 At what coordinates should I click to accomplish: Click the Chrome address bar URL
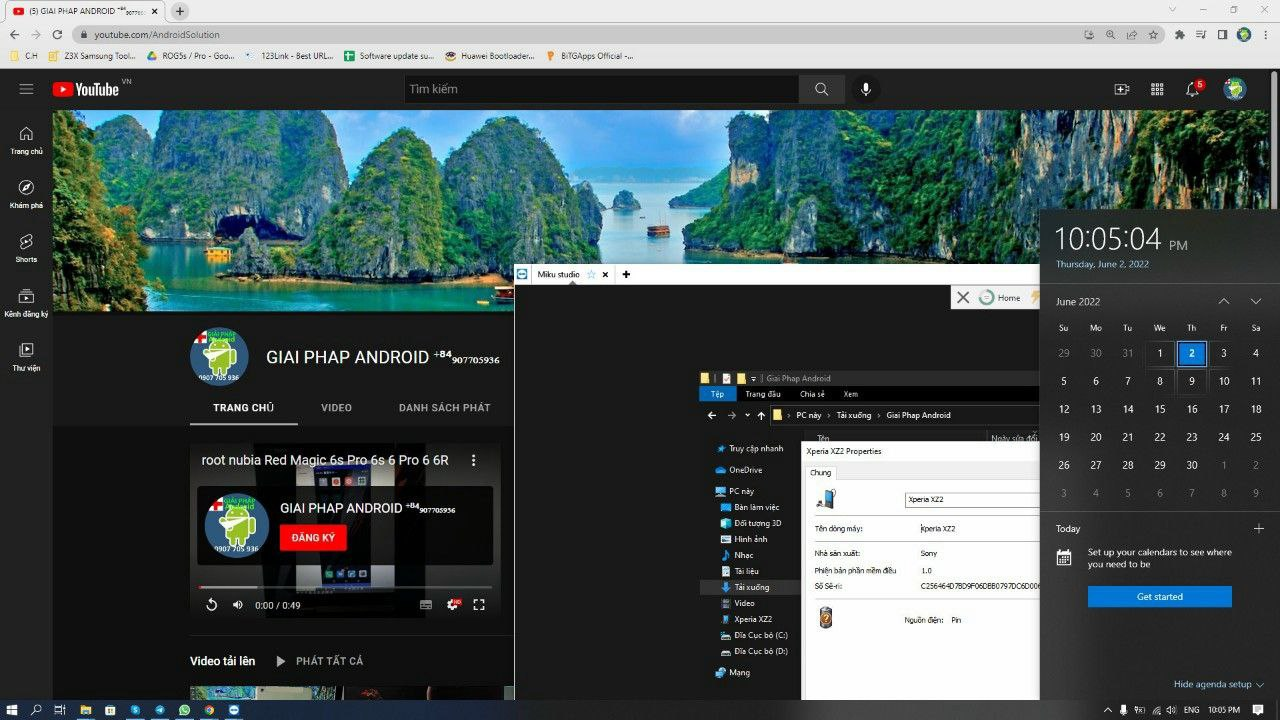pyautogui.click(x=156, y=34)
